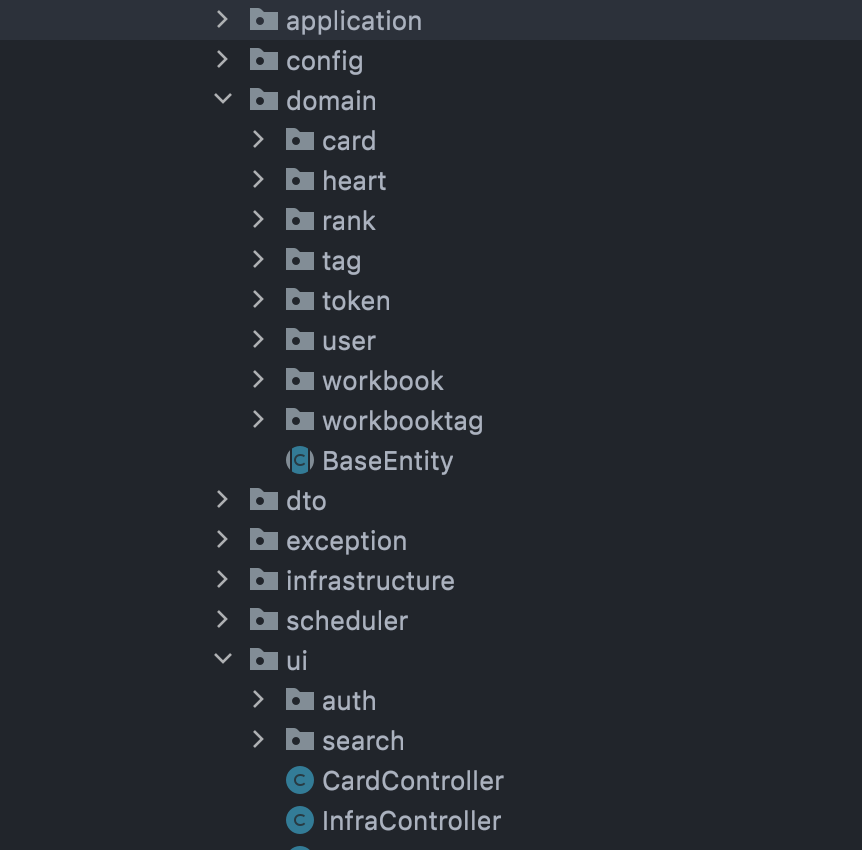This screenshot has height=850, width=862.
Task: Click the scheduler package folder icon
Action: coord(264,620)
